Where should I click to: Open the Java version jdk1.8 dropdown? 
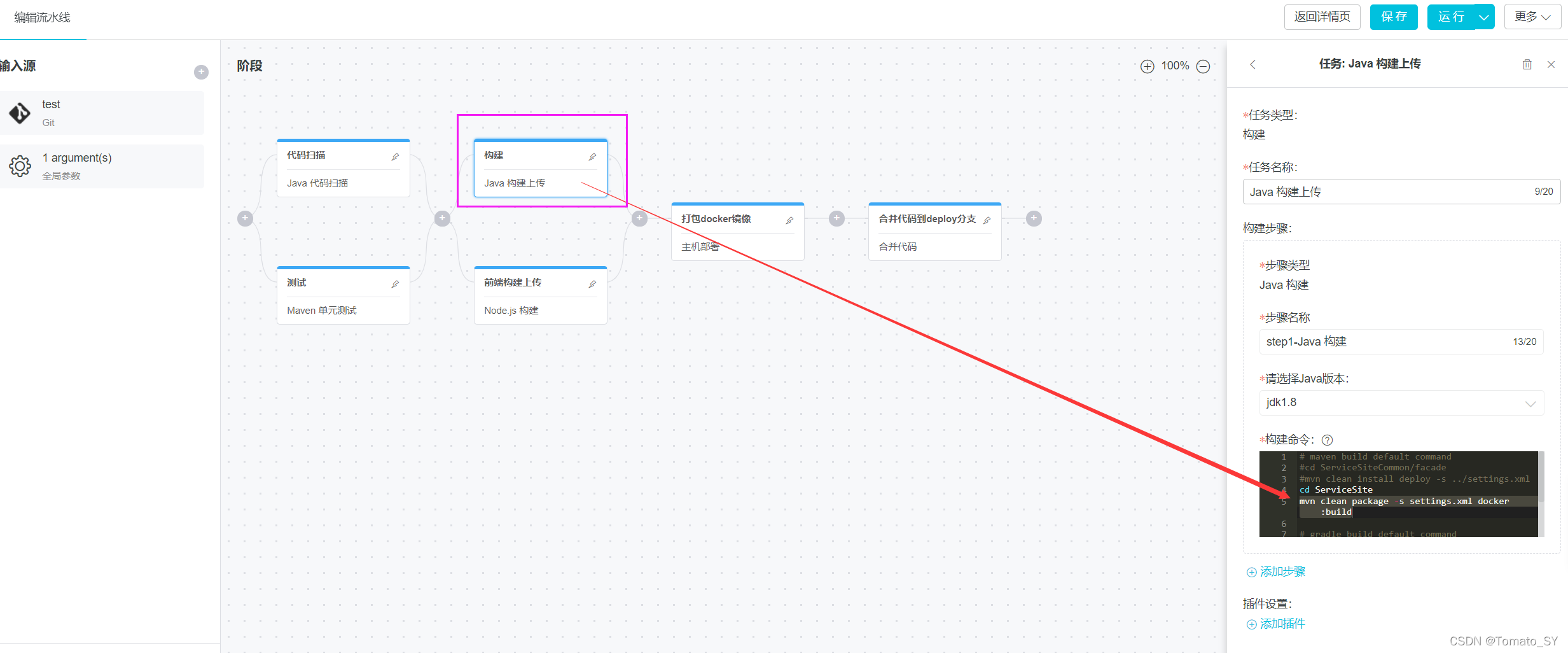click(1401, 403)
